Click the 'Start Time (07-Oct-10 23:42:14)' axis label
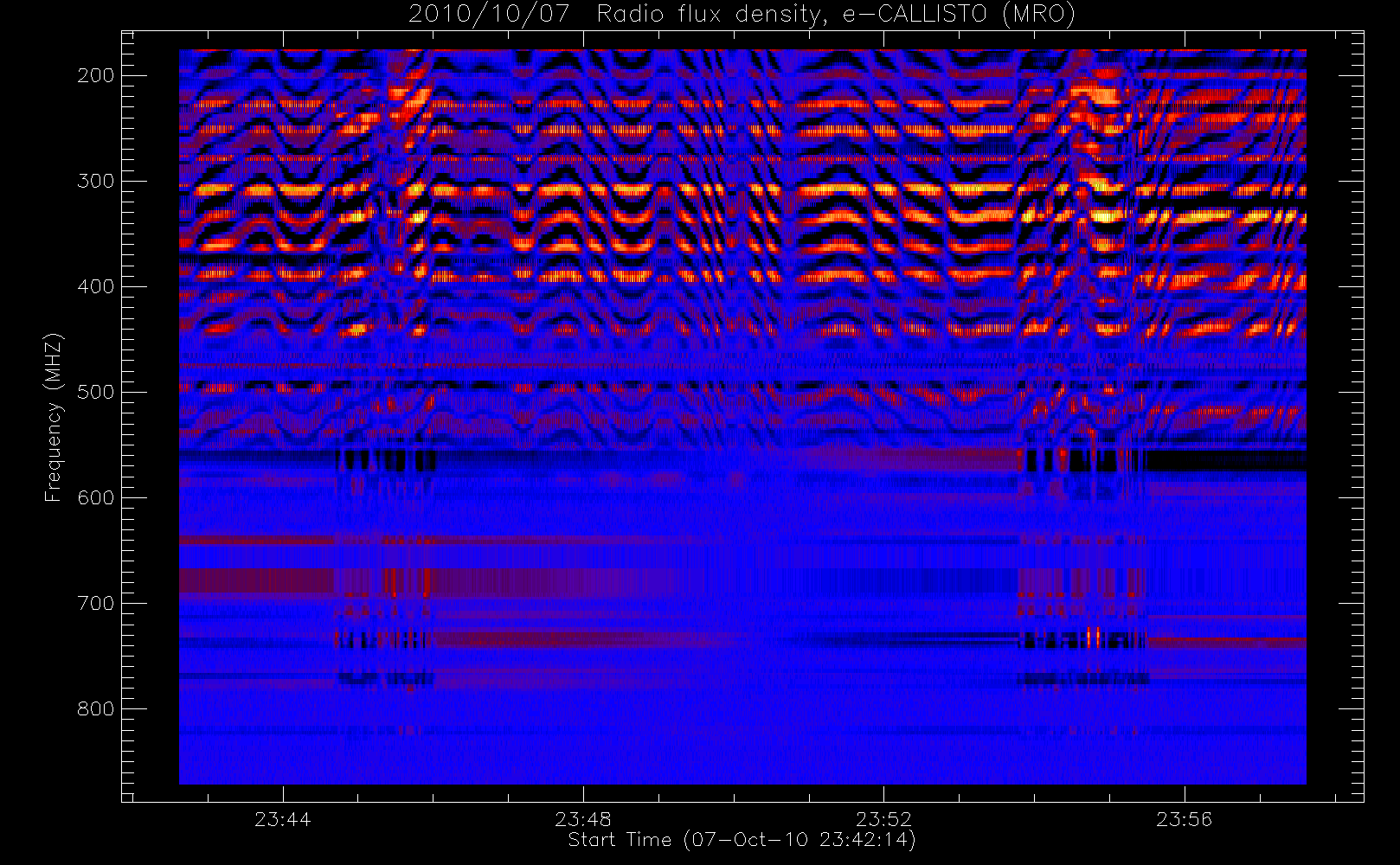 pyautogui.click(x=742, y=840)
